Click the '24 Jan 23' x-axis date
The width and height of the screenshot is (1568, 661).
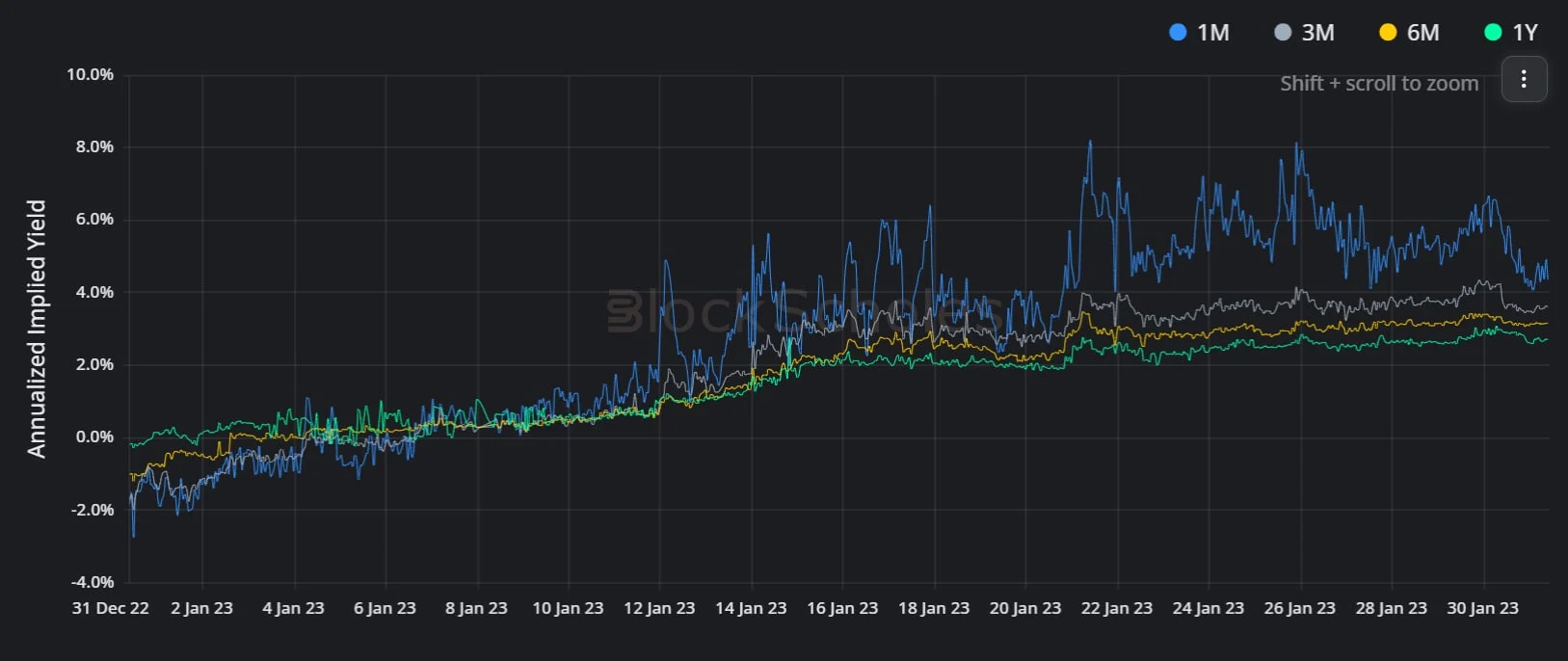(x=1209, y=609)
